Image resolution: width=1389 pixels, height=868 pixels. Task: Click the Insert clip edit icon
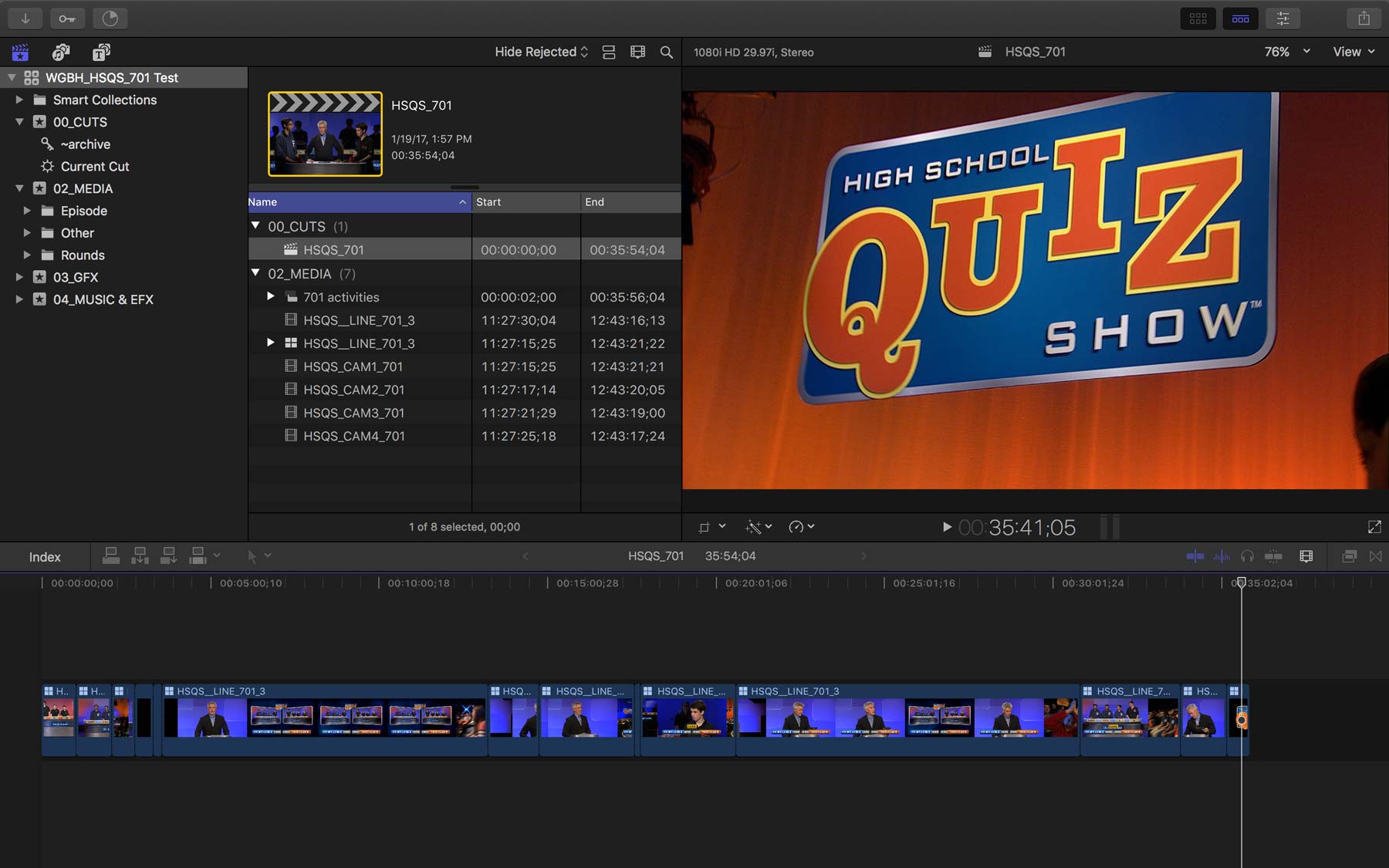point(140,556)
